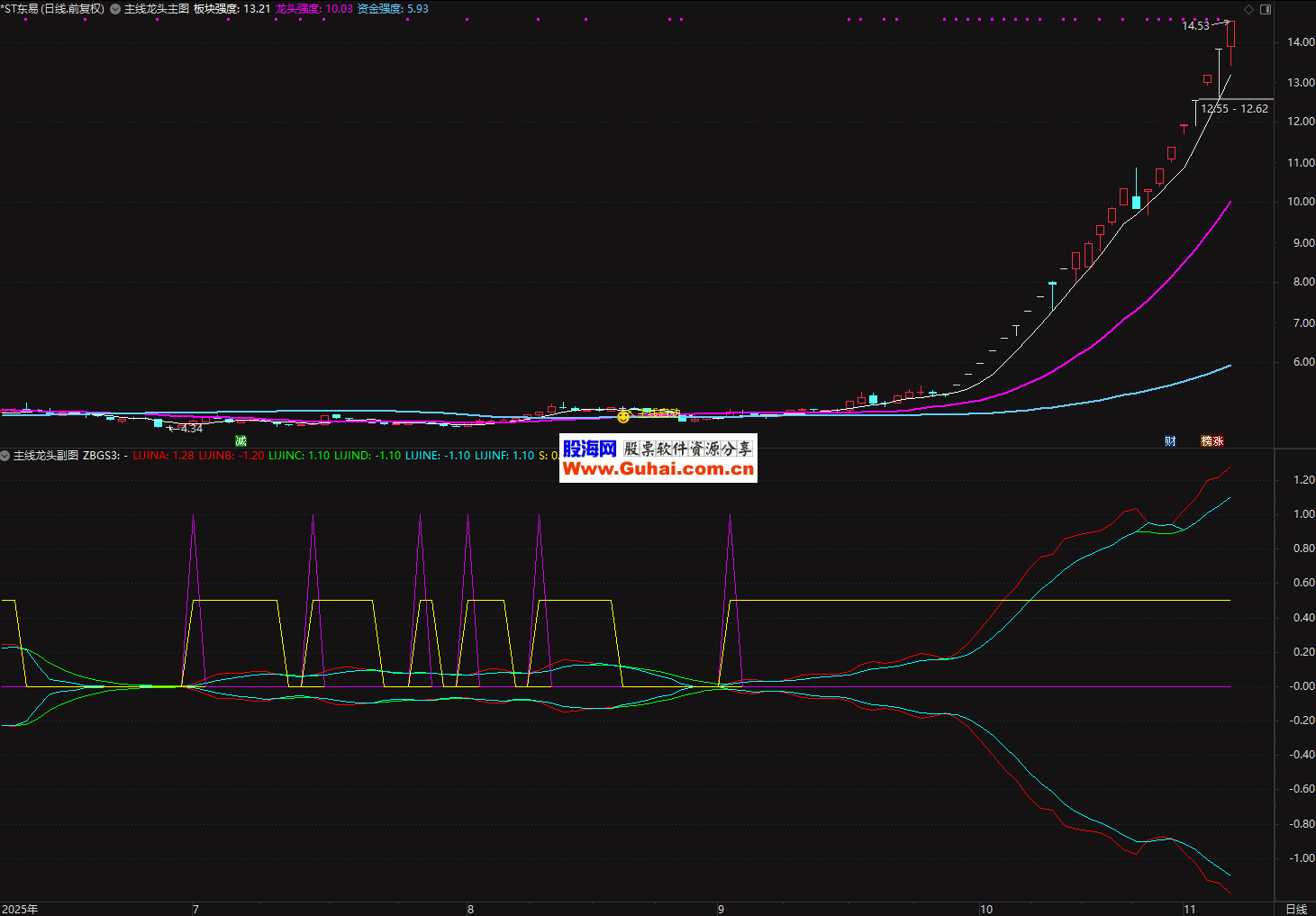Click the 日线 period button at bottom right
Viewport: 1316px width, 916px height.
(1295, 909)
